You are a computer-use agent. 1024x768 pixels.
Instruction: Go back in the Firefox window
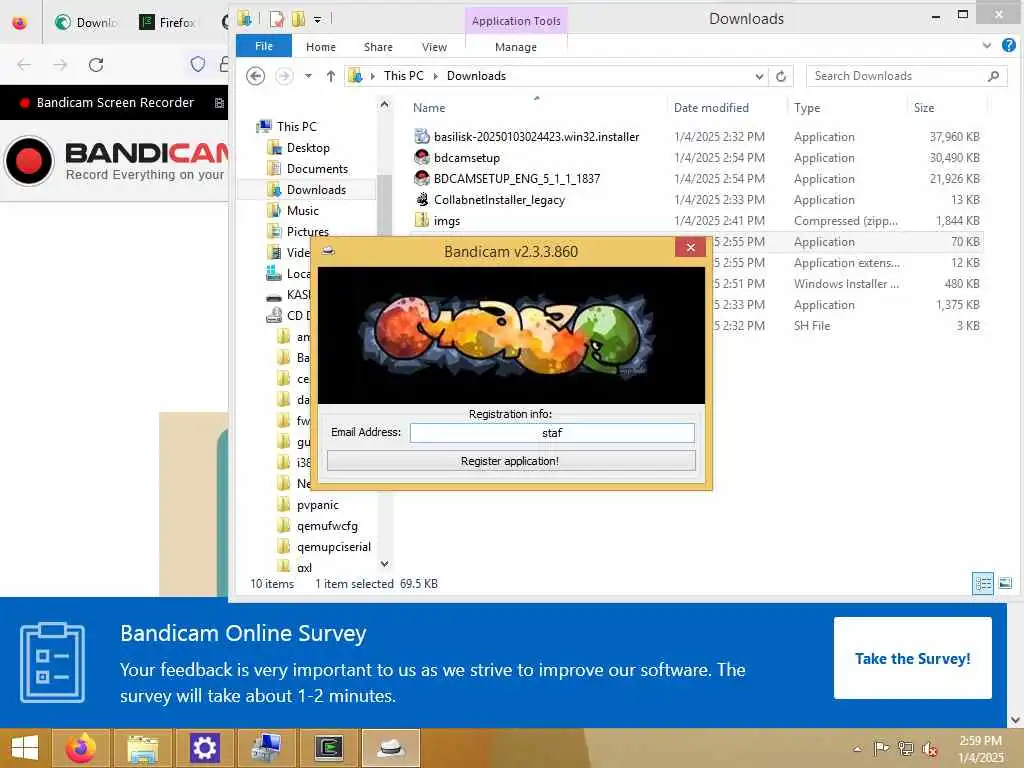click(x=24, y=65)
